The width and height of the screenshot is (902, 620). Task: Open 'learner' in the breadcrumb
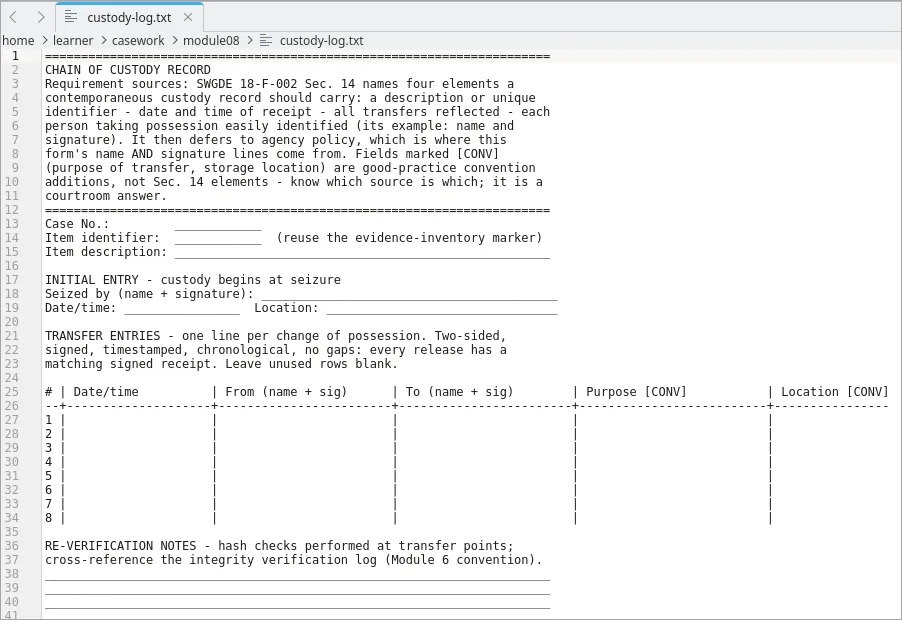(x=72, y=41)
